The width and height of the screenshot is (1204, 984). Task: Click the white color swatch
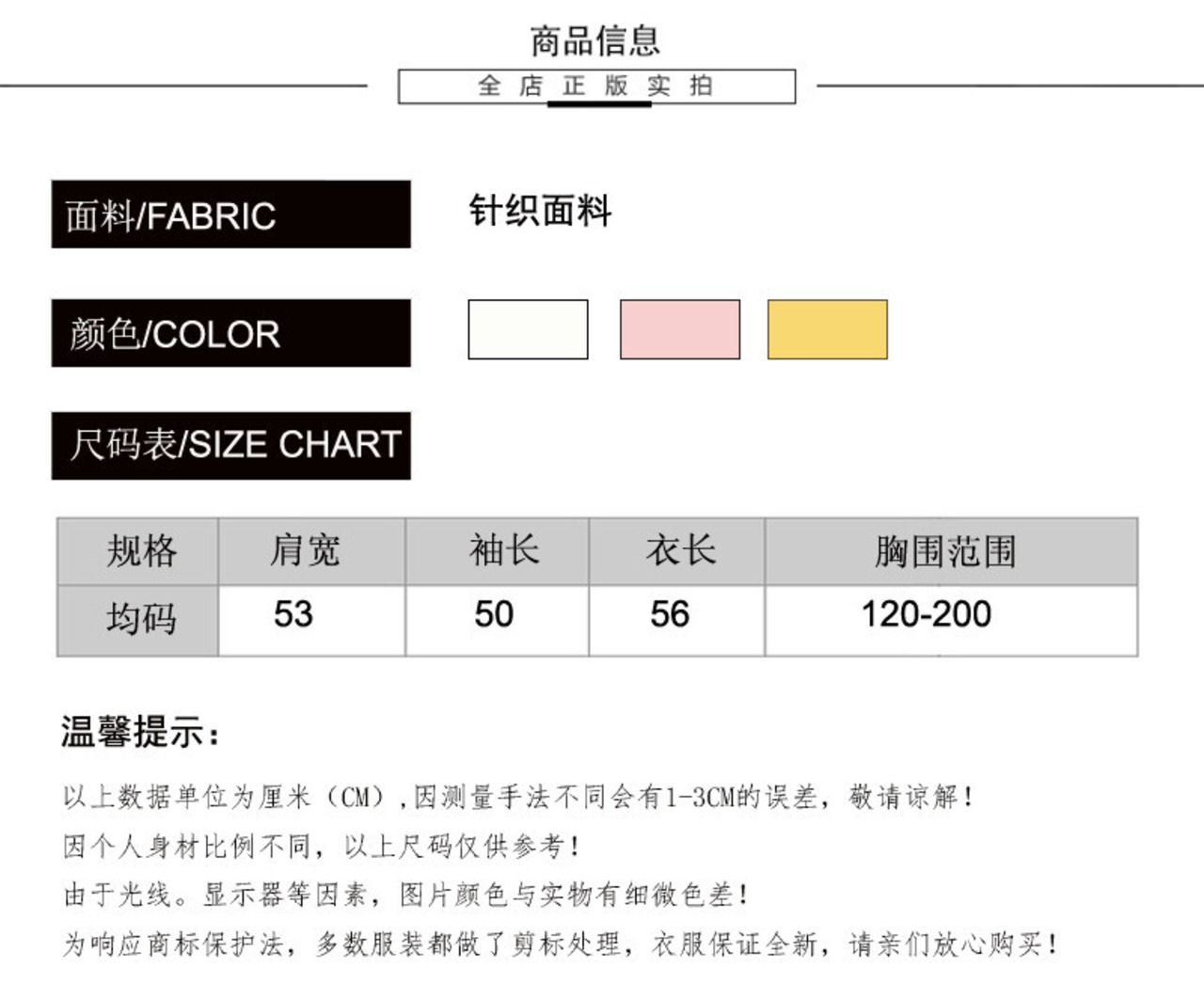tap(528, 329)
